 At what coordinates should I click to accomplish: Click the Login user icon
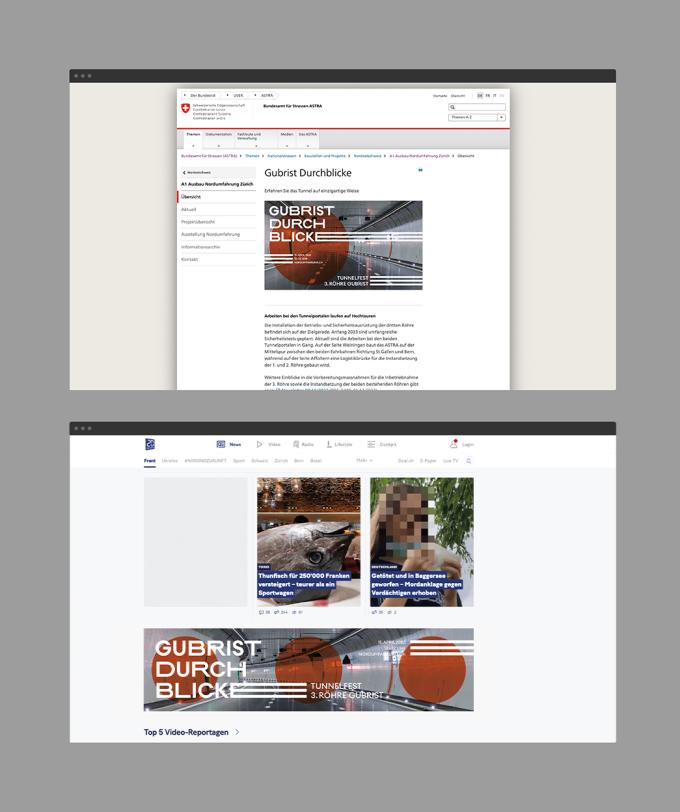(453, 444)
